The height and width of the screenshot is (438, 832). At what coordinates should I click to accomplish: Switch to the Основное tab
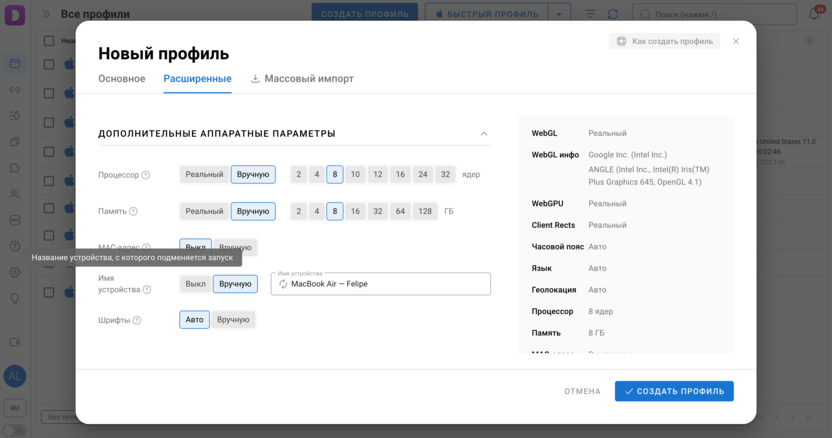pos(122,79)
